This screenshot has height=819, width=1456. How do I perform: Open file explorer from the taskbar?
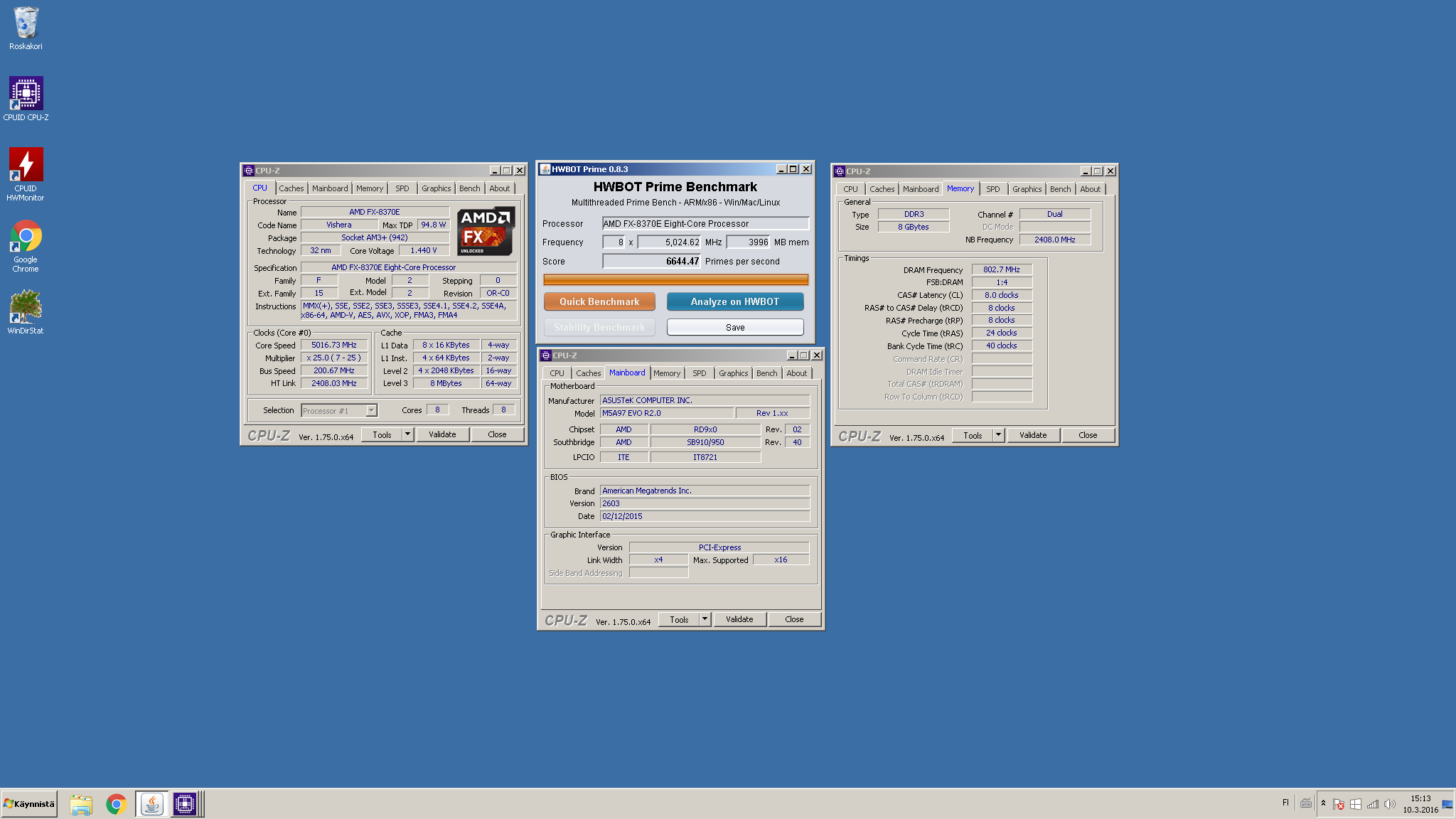pyautogui.click(x=81, y=804)
